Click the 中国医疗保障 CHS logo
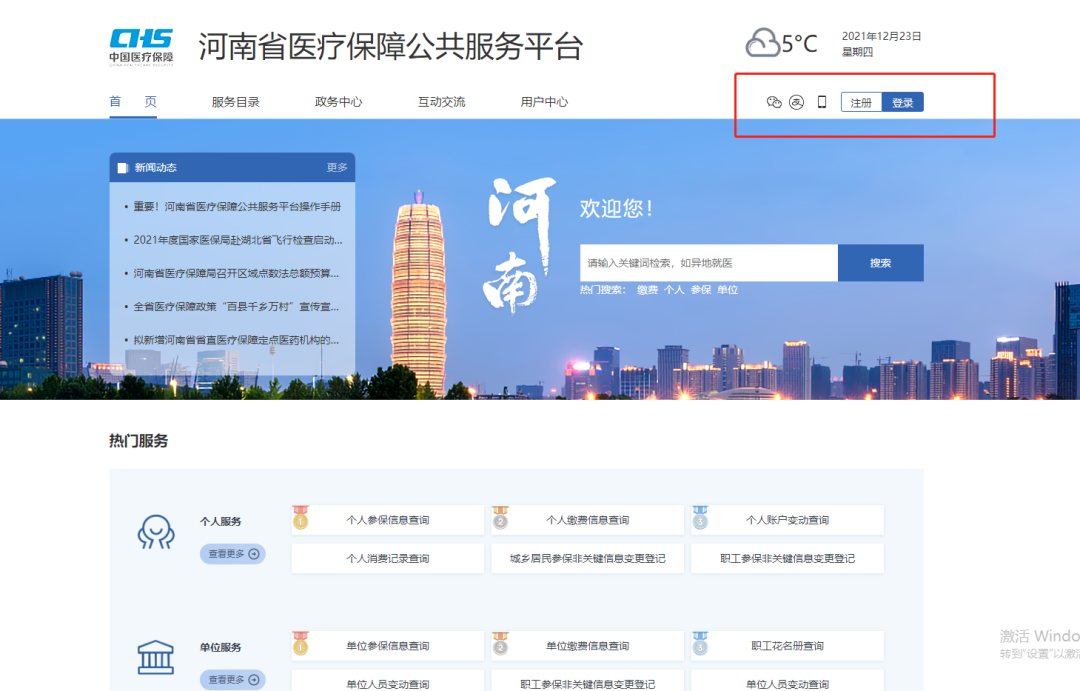Screen dimensions: 1080x691 pos(140,44)
